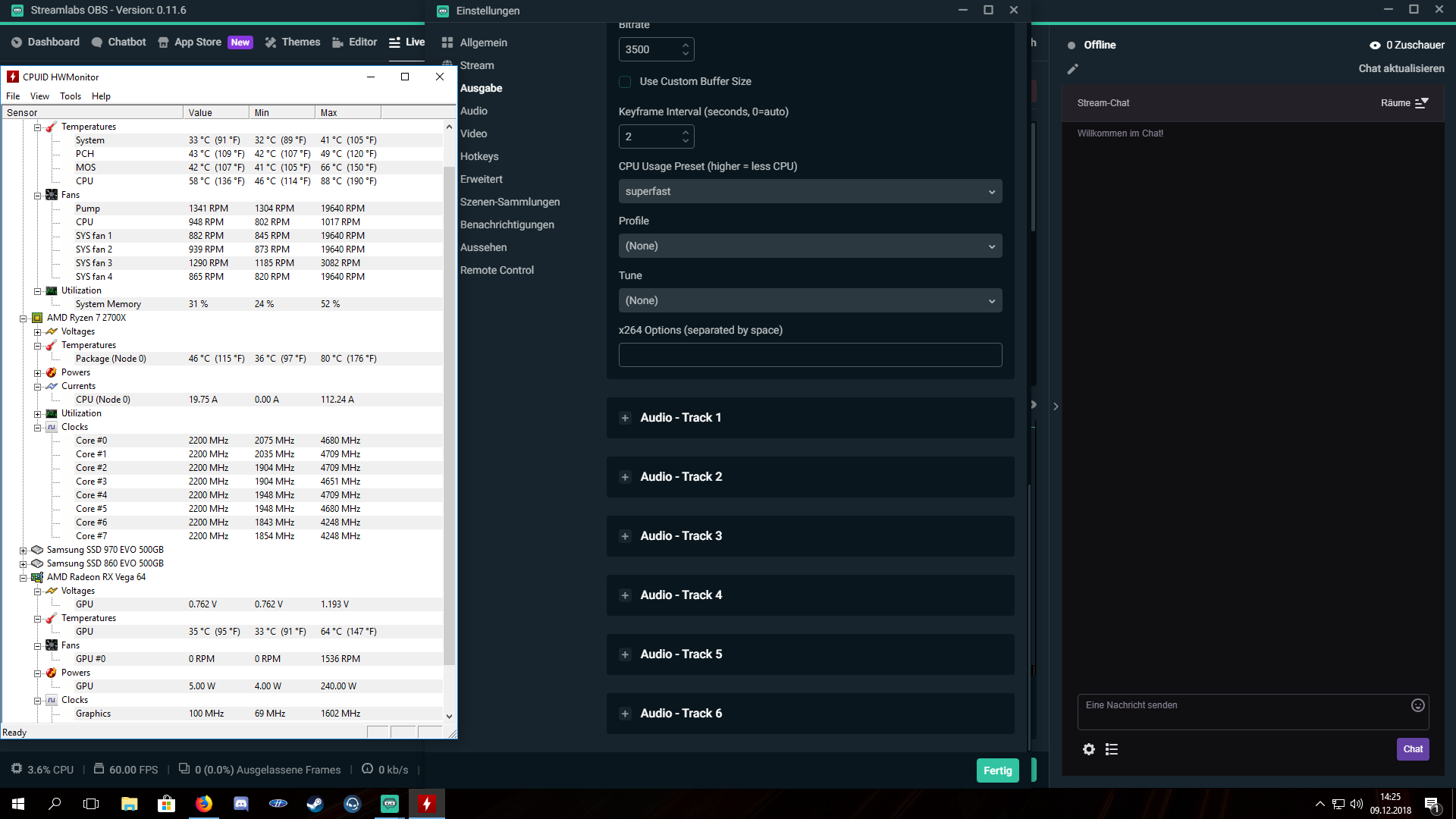Image resolution: width=1456 pixels, height=819 pixels.
Task: Open the Tools menu in HWMonitor
Action: 70,96
